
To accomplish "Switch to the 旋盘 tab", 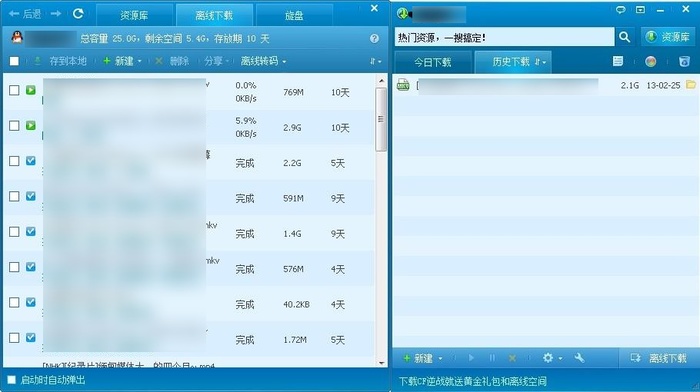I will click(x=294, y=16).
